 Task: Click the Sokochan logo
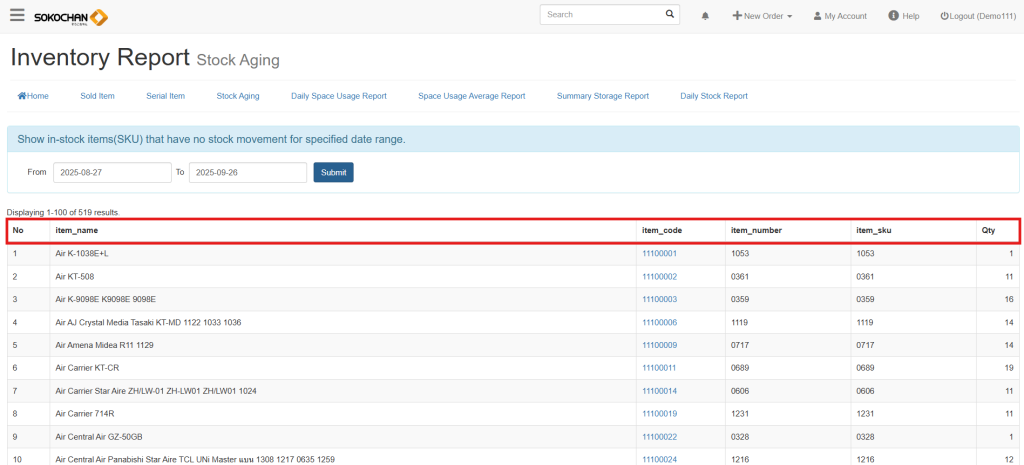click(71, 17)
